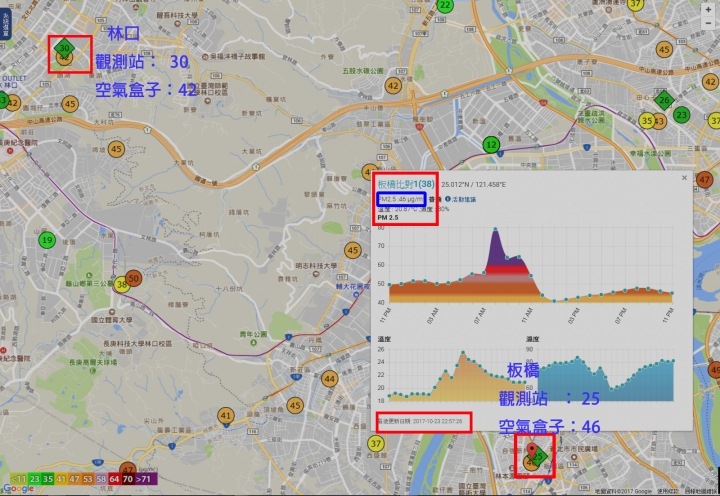Open the 使用條款 terms link
Image resolution: width=720 pixels, height=496 pixels.
tap(667, 491)
